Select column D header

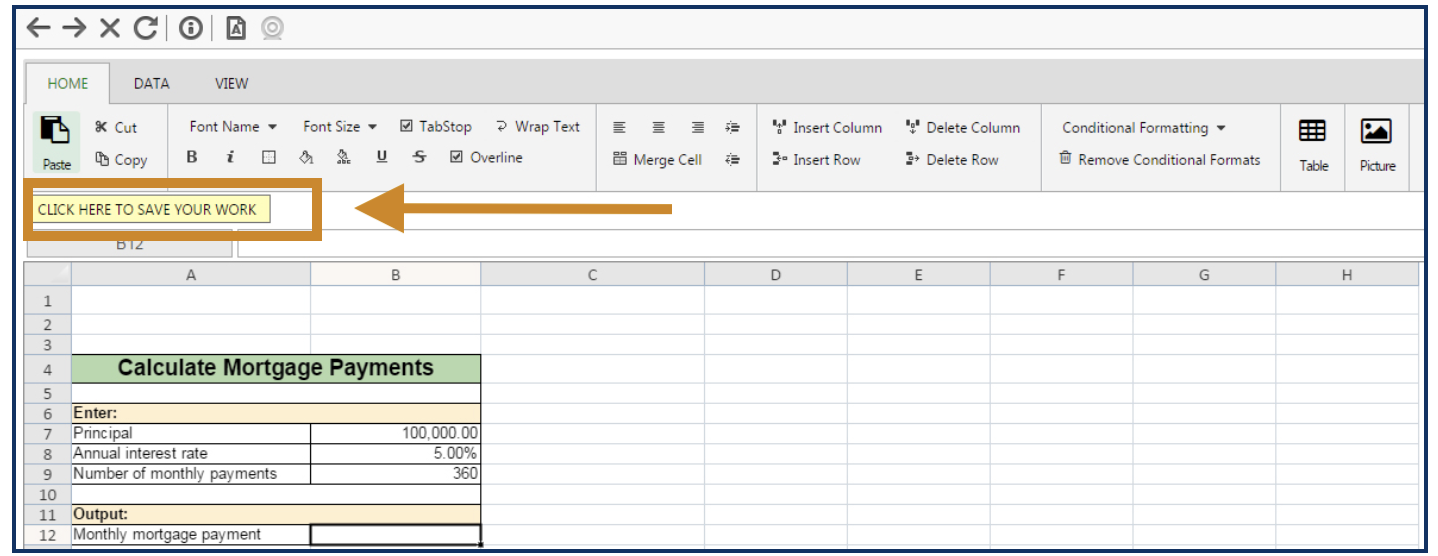[x=776, y=275]
